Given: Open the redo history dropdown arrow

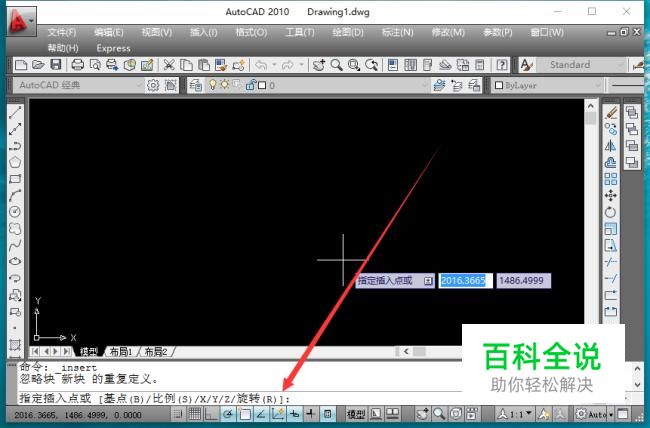Looking at the screenshot, I should point(301,65).
